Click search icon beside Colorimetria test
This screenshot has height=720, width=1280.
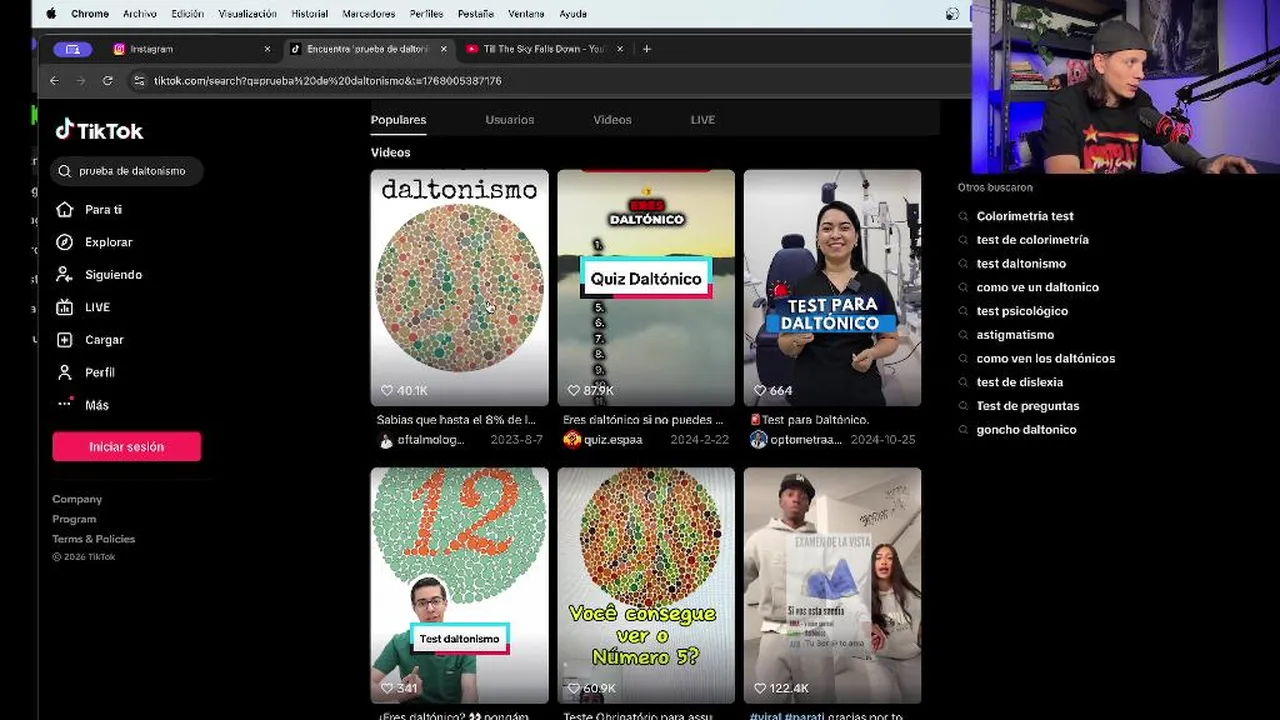tap(964, 216)
